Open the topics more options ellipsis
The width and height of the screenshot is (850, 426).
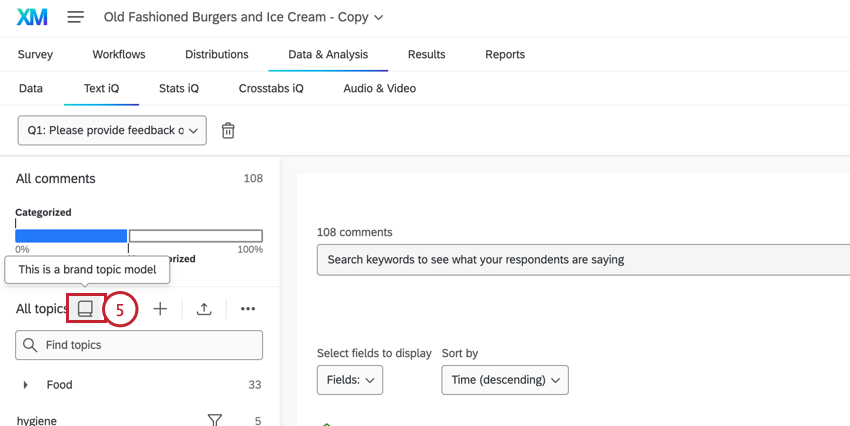(248, 309)
